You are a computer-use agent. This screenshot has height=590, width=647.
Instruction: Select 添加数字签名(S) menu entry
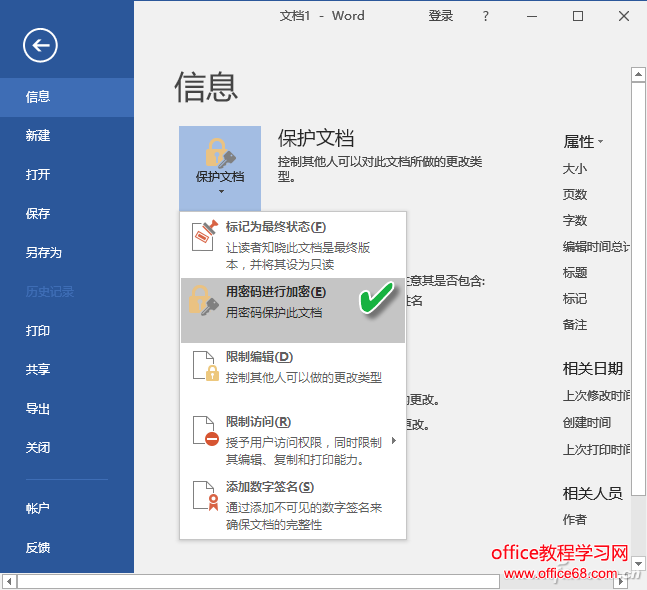[293, 505]
